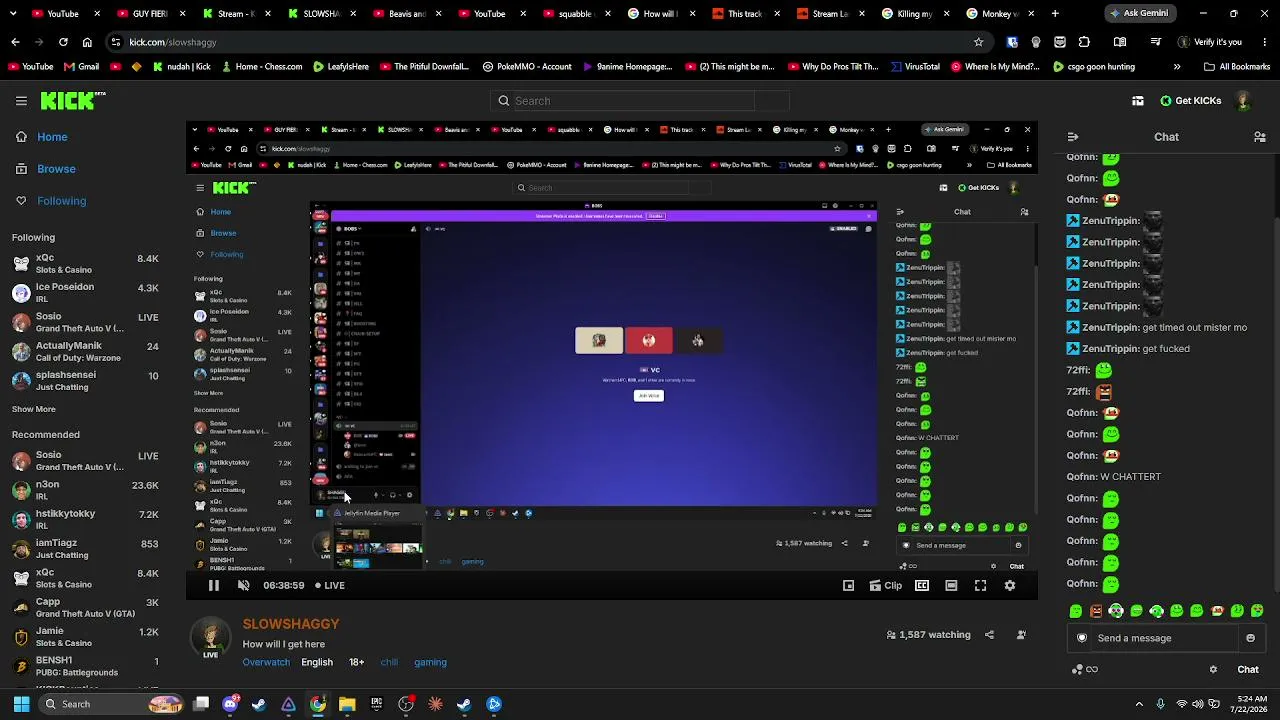Open splashsensei channel in sidebar

pyautogui.click(x=86, y=380)
